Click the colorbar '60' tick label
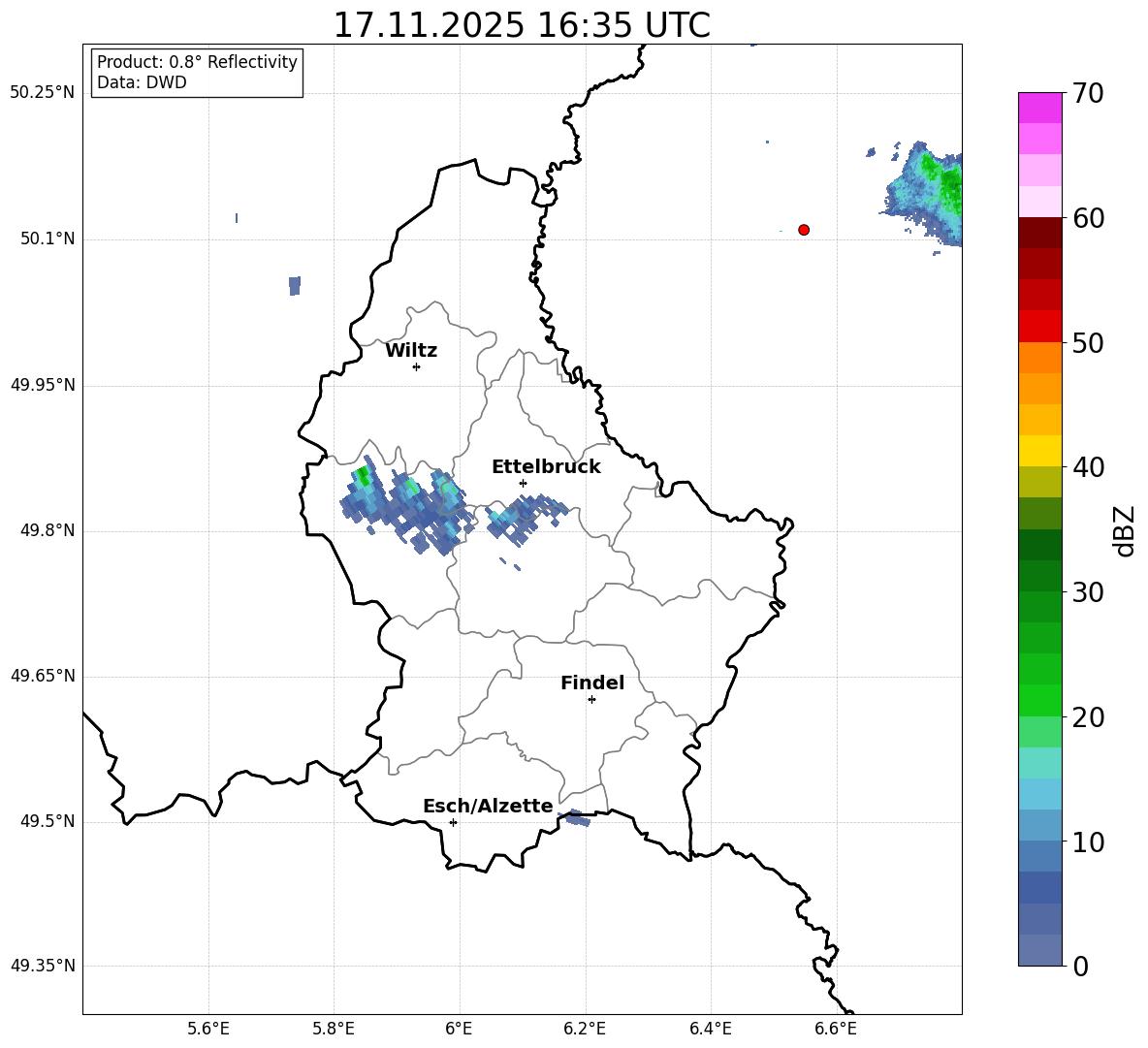Viewport: 1148px width, 1048px height. coord(1088,218)
